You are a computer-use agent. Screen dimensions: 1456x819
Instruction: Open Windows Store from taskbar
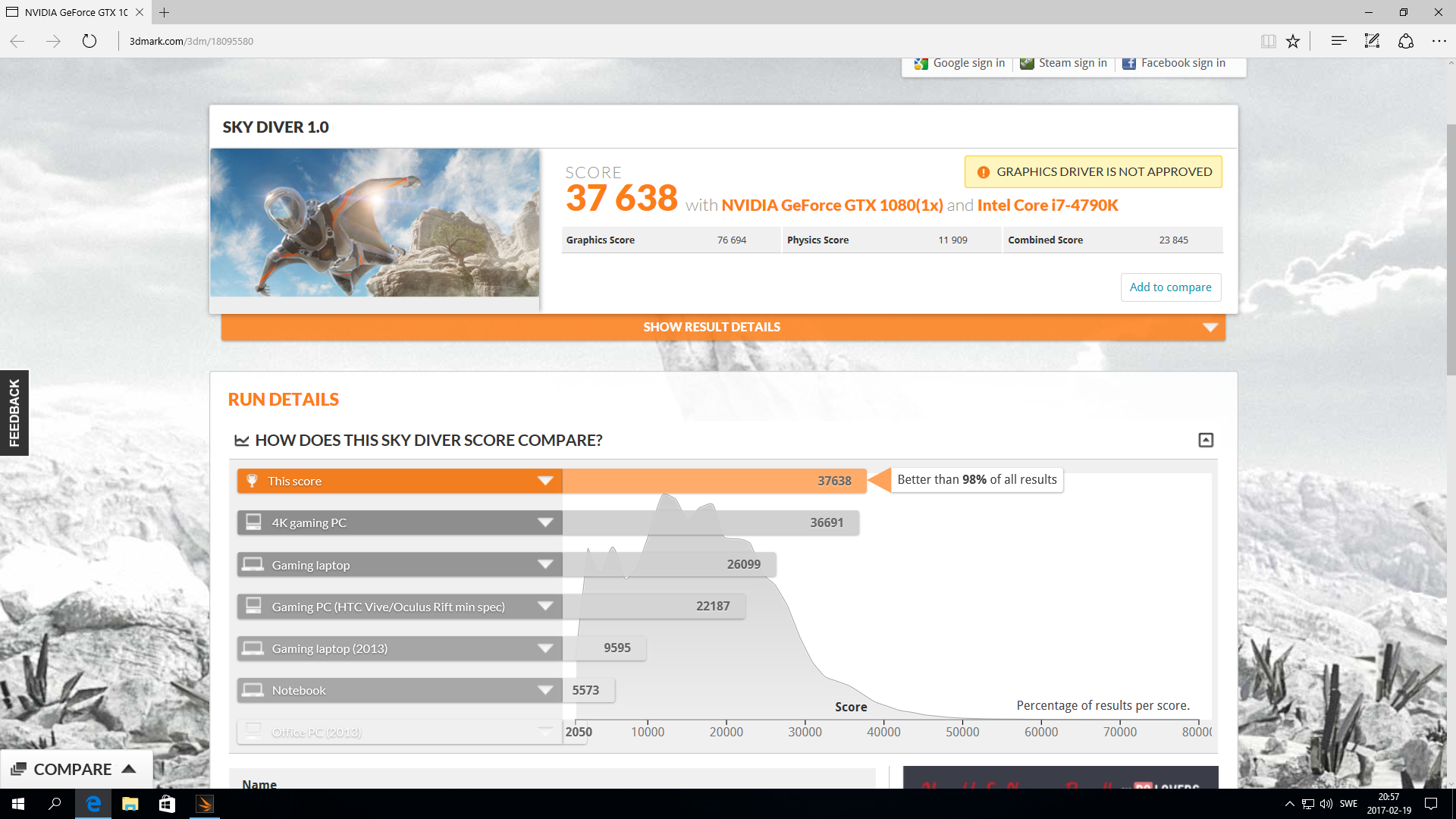pos(168,804)
